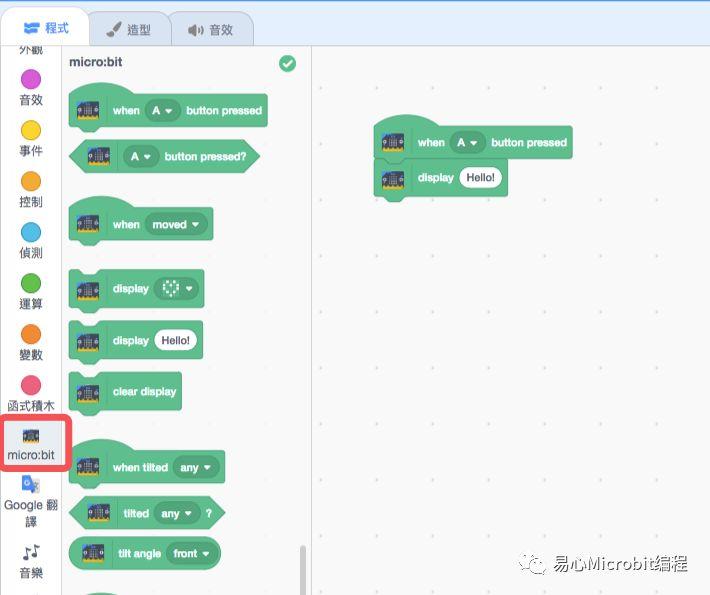Click micro:bit icon on 'tilt angle' block
Screen dimensions: 710x595
93,553
